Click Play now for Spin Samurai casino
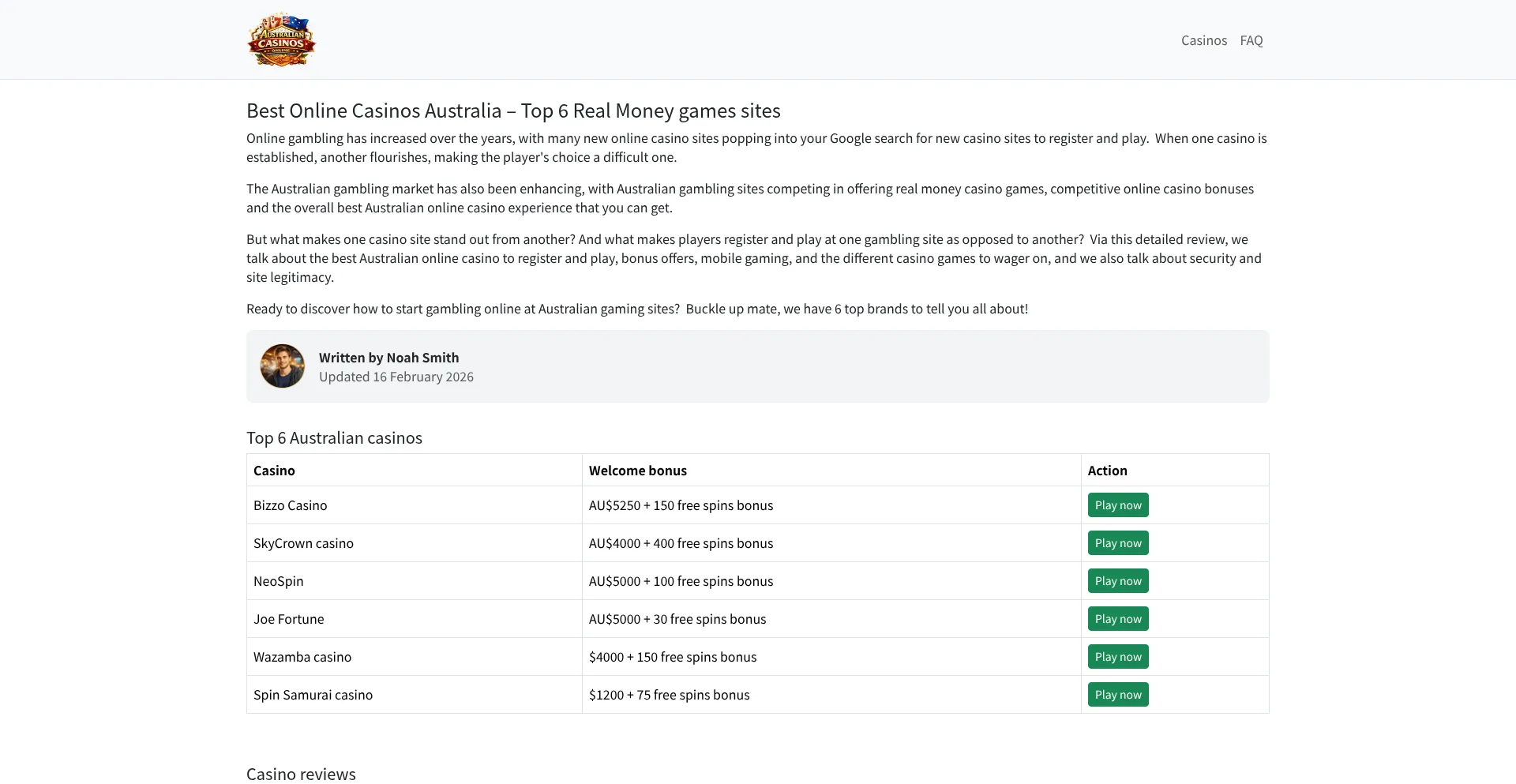Image resolution: width=1516 pixels, height=784 pixels. pos(1118,695)
